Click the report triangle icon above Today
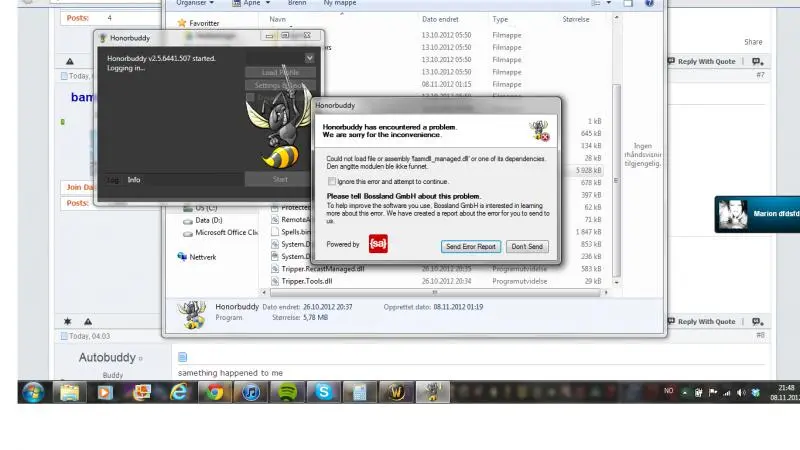 (x=70, y=61)
